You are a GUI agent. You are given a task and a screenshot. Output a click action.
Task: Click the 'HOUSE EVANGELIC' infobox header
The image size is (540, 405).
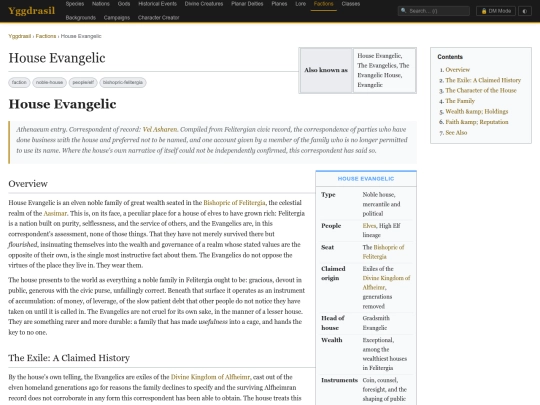[366, 179]
